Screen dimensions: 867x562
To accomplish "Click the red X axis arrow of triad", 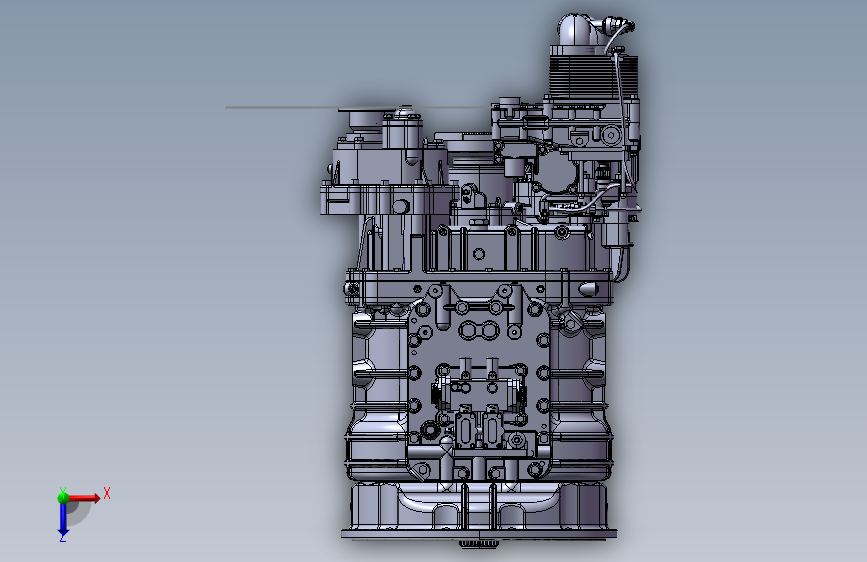I will [x=84, y=498].
